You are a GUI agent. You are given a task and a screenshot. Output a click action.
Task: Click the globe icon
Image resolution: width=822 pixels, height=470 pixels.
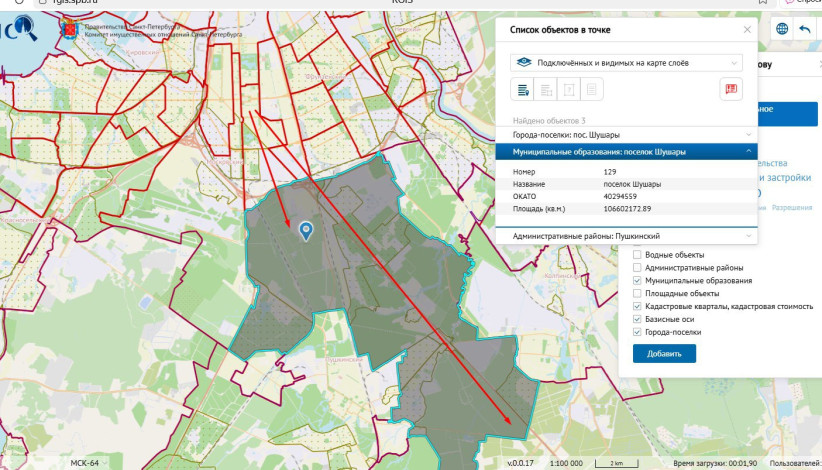click(780, 29)
